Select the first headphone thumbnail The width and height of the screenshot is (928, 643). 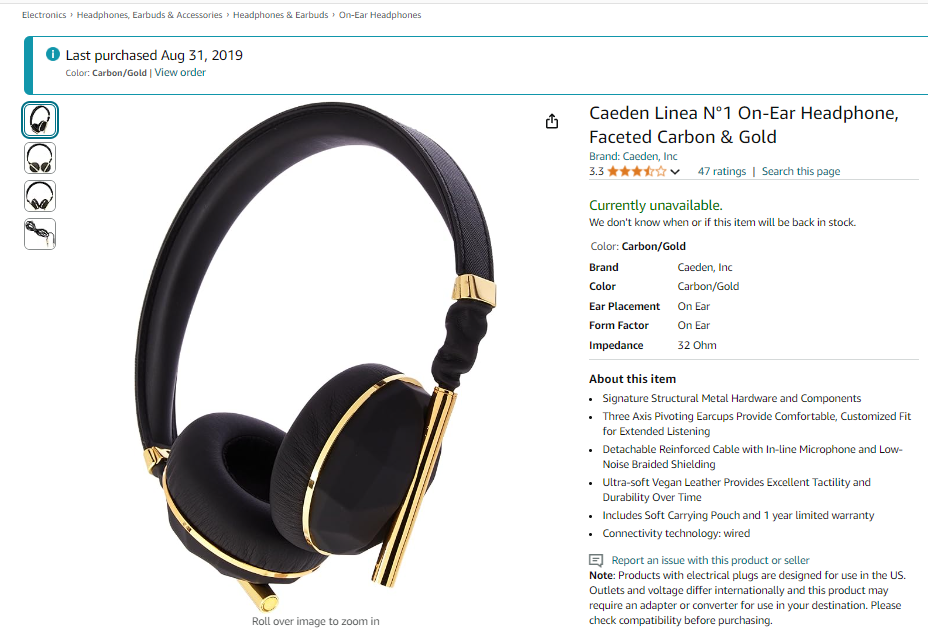point(40,120)
